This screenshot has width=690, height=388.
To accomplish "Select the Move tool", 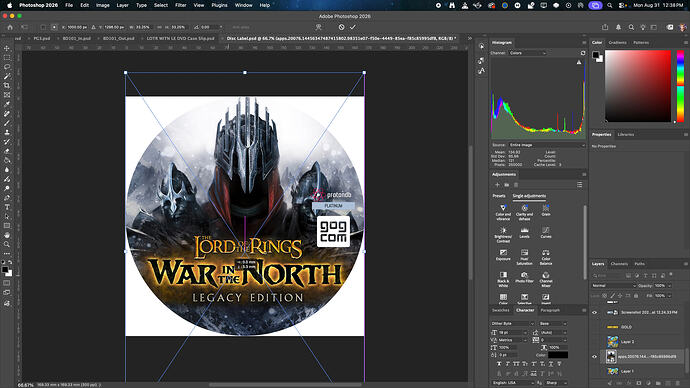I will click(7, 48).
